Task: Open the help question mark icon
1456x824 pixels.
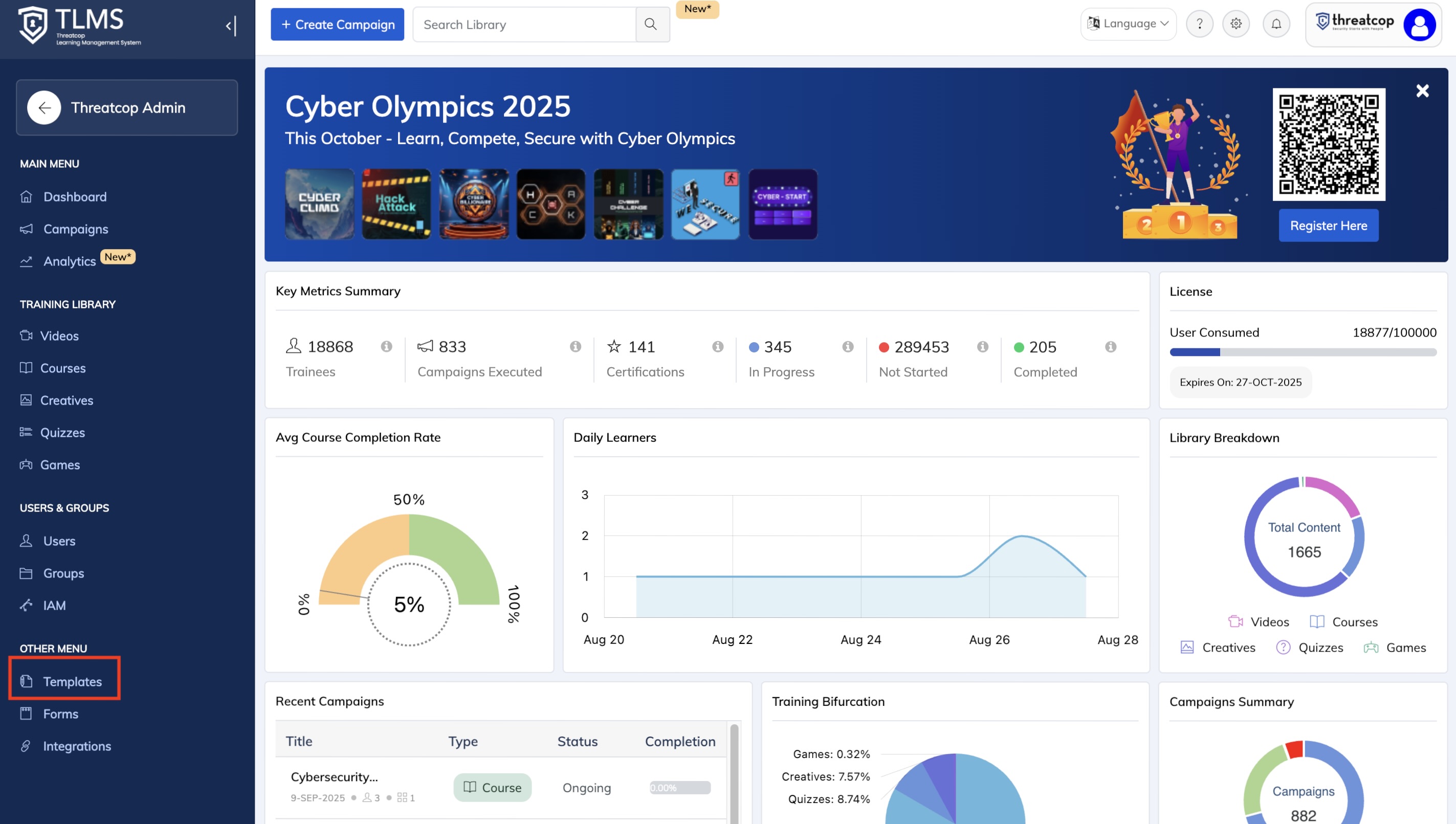Action: coord(1199,24)
